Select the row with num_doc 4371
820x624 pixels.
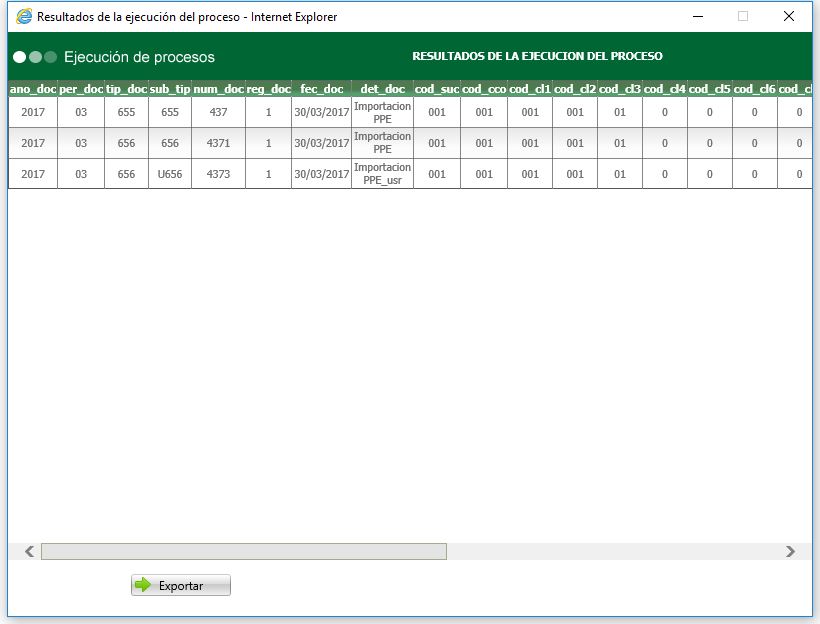(x=218, y=143)
